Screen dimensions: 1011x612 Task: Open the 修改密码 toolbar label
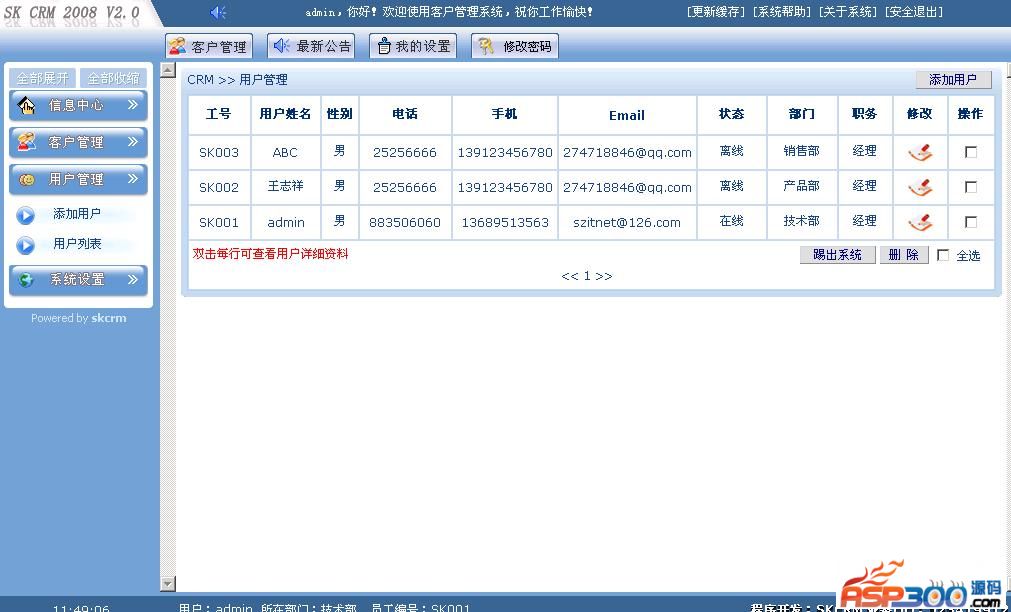click(527, 46)
